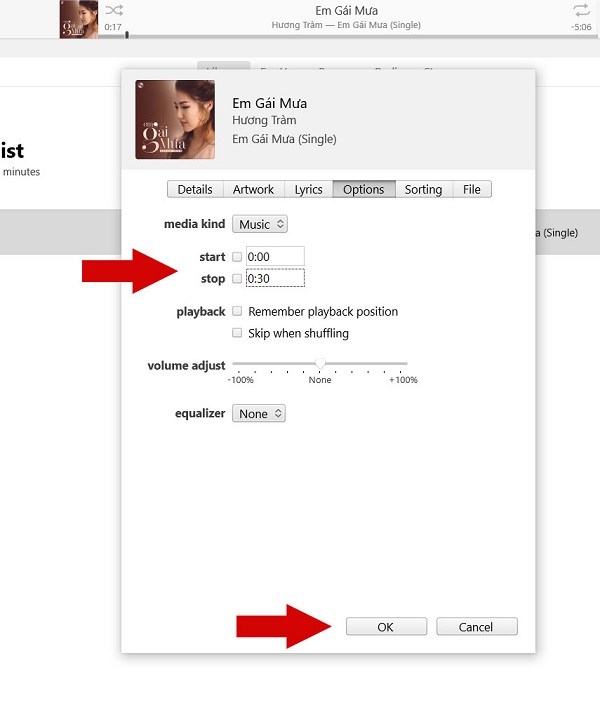
Task: Open the media kind dropdown
Action: coord(260,225)
